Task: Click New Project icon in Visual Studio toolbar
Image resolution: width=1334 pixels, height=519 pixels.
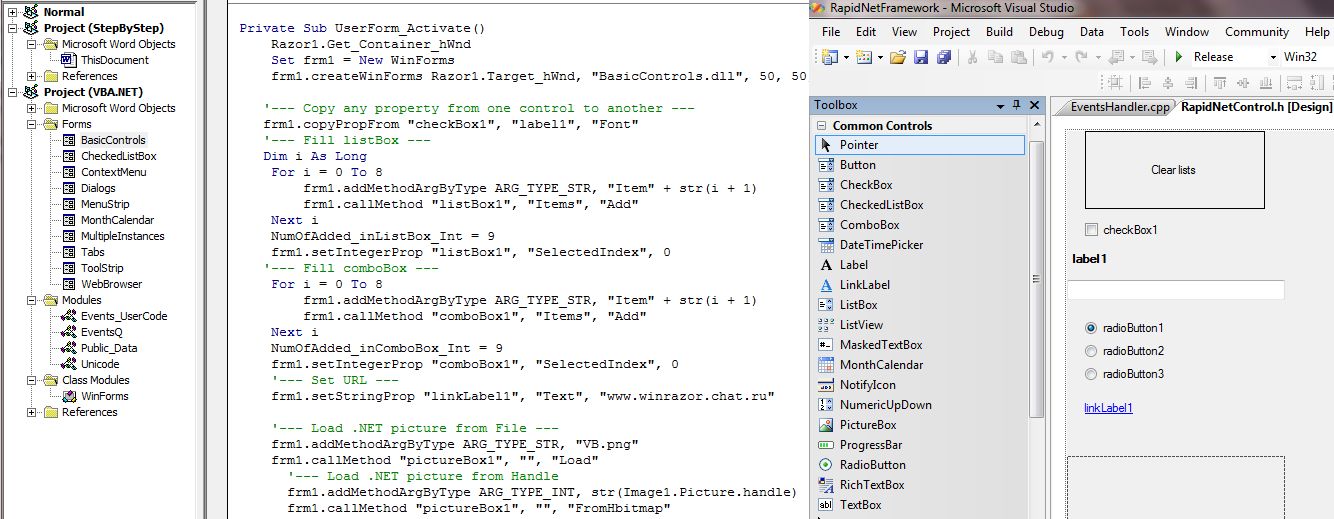Action: [828, 57]
